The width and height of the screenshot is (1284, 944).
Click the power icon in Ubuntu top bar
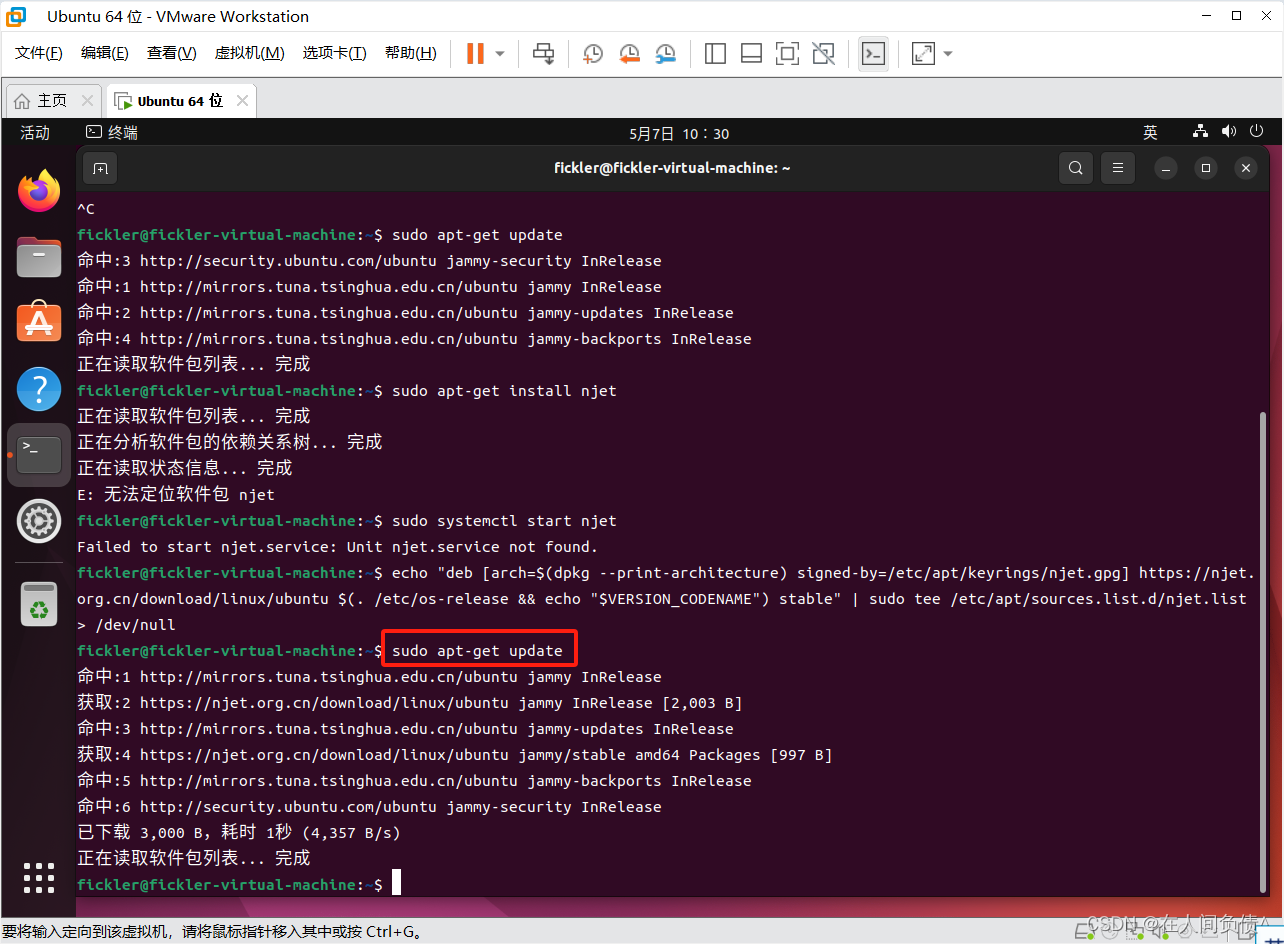click(1258, 132)
